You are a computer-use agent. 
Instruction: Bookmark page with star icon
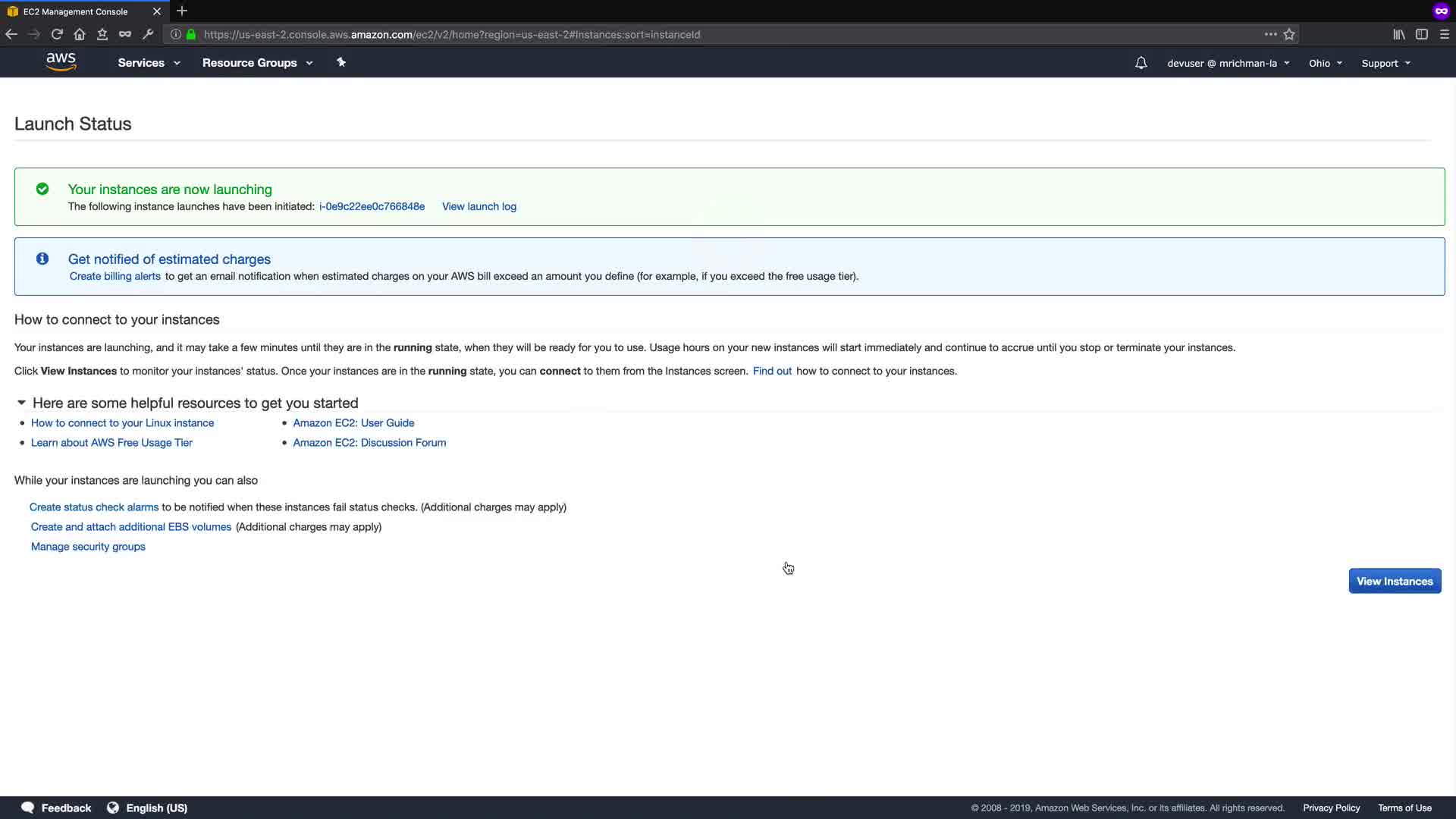click(x=1289, y=34)
